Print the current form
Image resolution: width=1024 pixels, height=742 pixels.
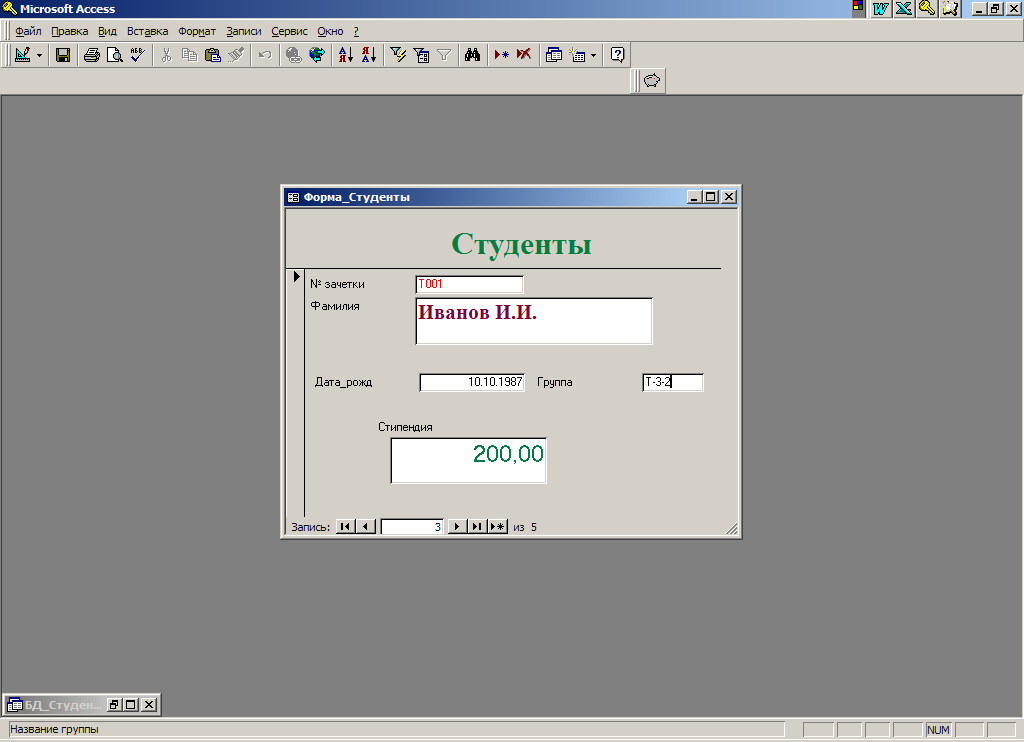[91, 55]
